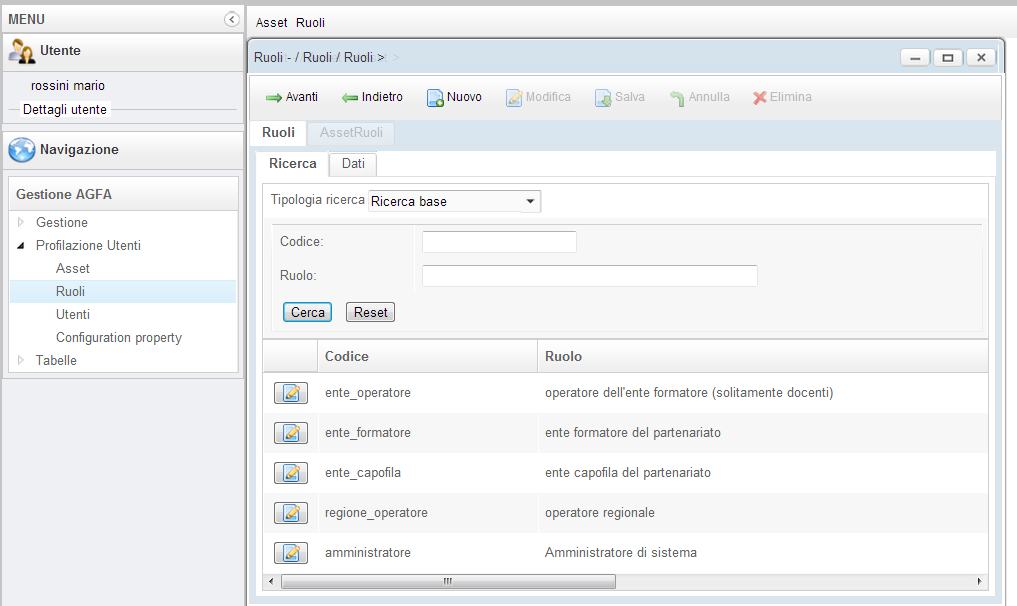Switch to the Dati tab
The height and width of the screenshot is (606, 1017).
(x=353, y=163)
